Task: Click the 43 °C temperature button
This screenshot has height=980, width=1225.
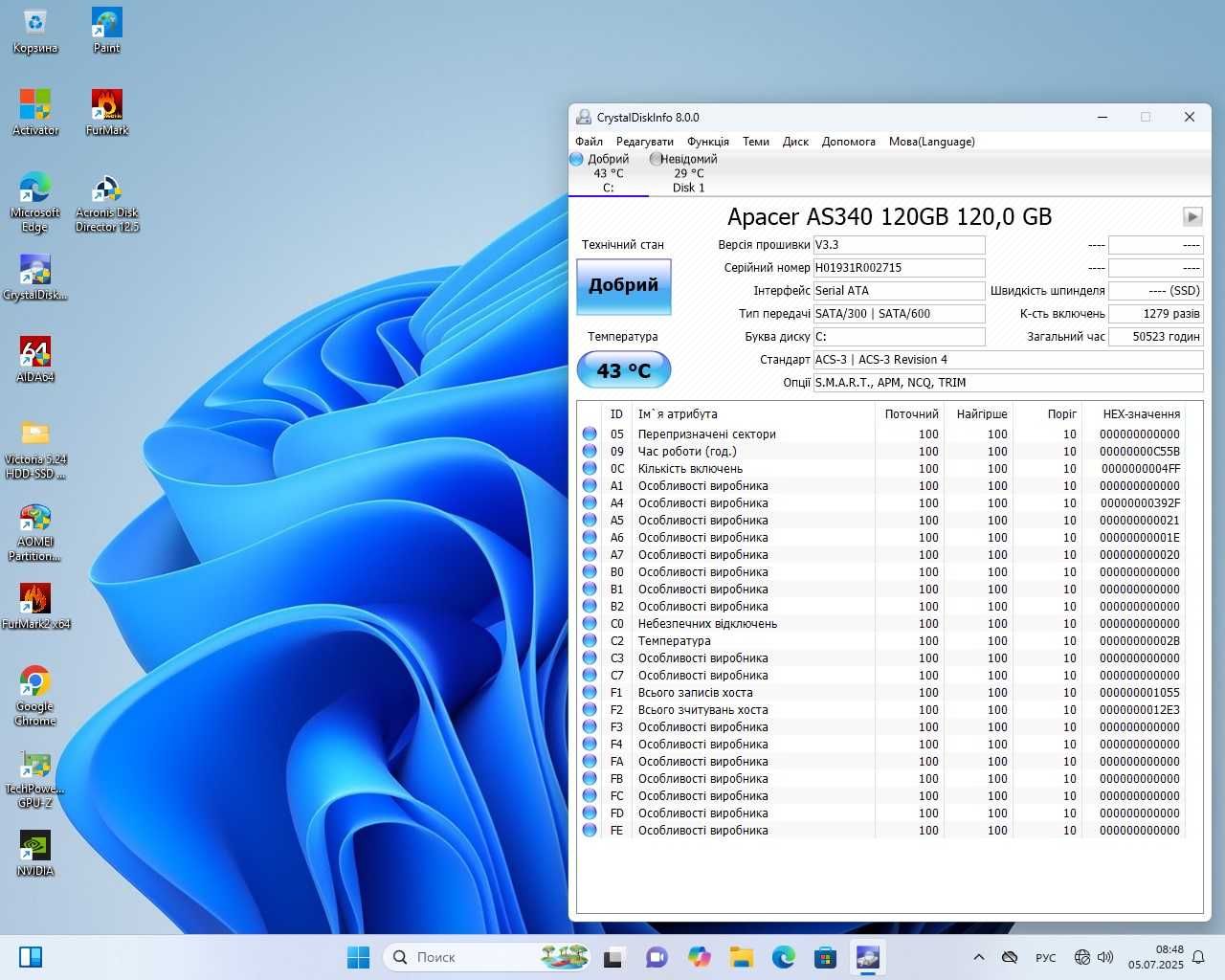Action: coord(624,370)
